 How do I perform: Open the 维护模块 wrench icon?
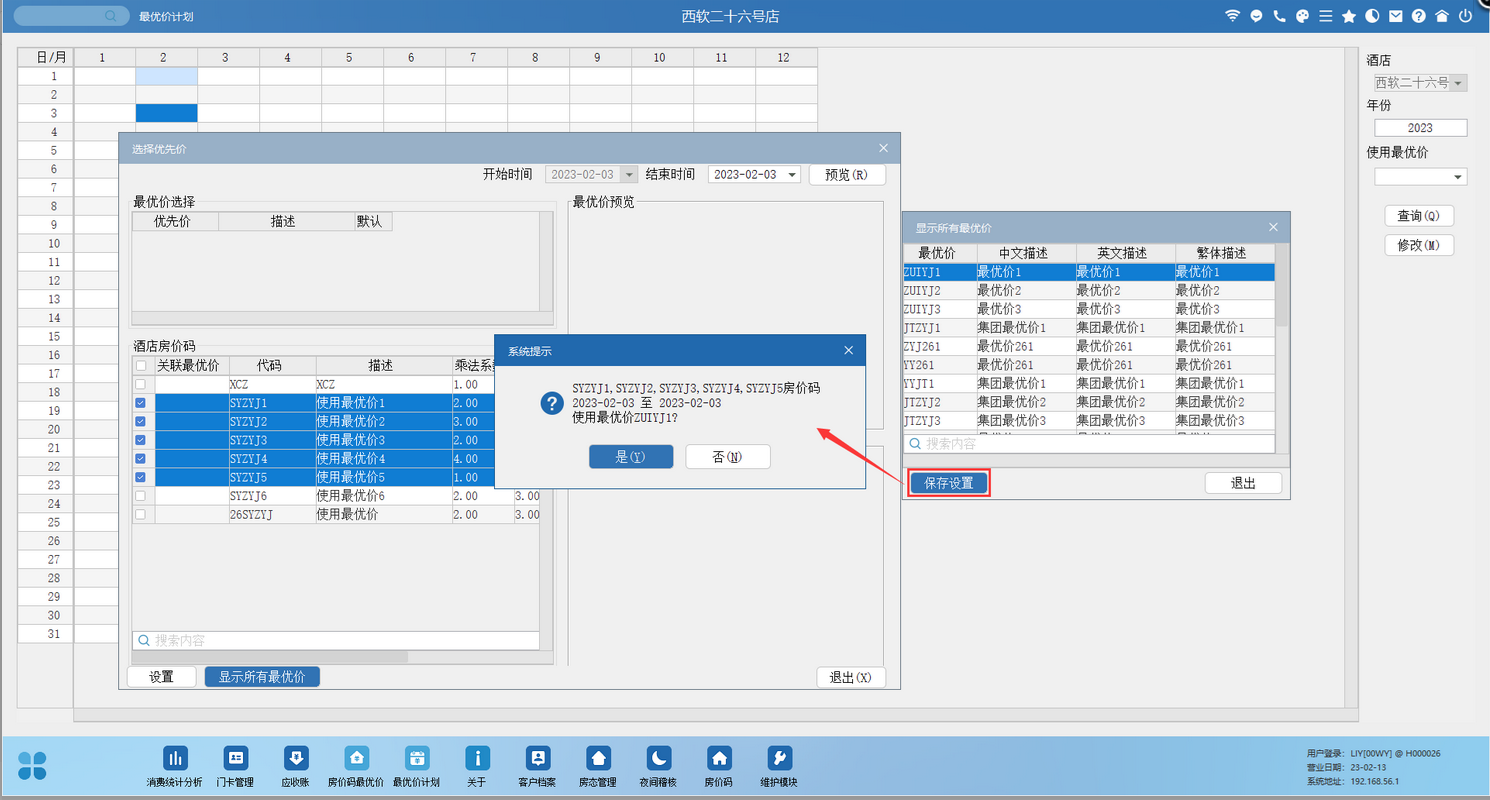[778, 758]
